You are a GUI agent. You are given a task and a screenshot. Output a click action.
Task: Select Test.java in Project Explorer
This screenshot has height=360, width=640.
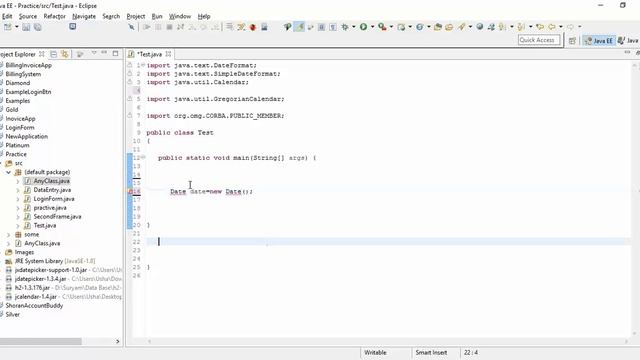click(x=44, y=226)
